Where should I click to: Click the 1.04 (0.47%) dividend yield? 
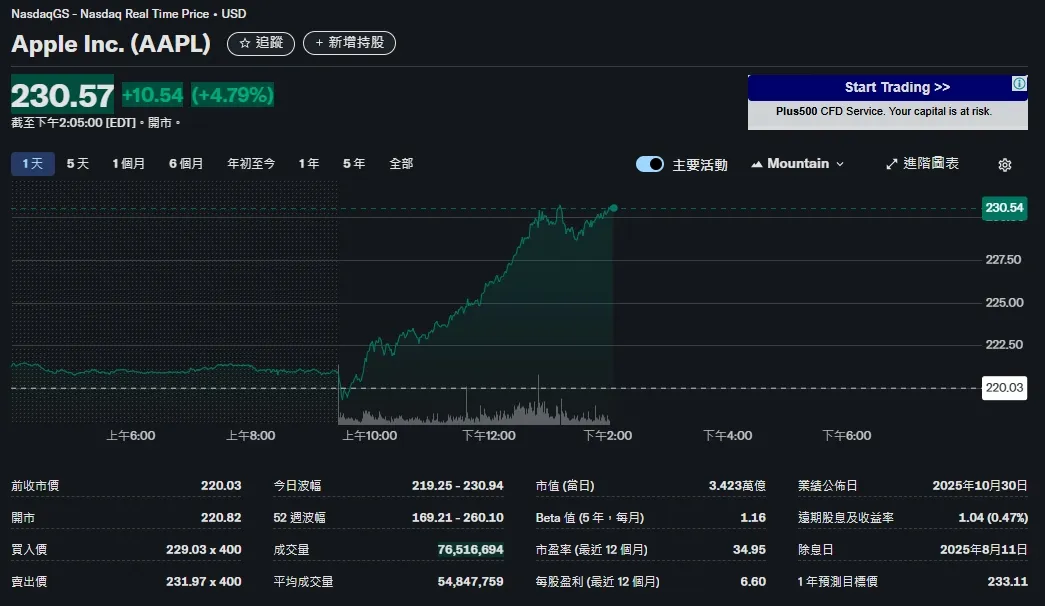click(993, 518)
